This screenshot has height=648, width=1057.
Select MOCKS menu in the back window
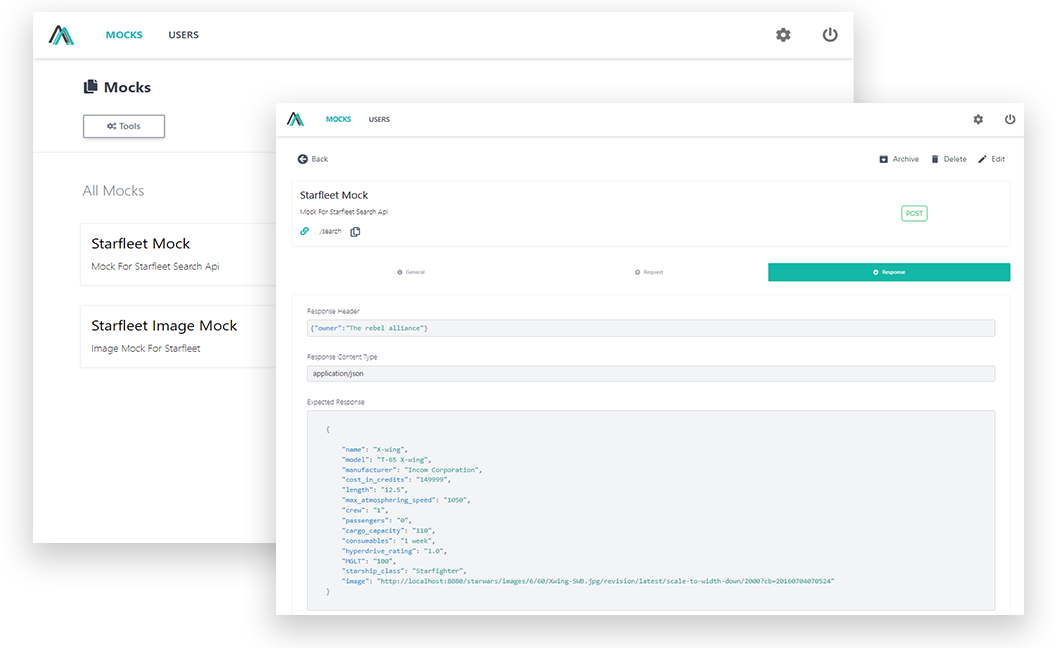pyautogui.click(x=124, y=34)
